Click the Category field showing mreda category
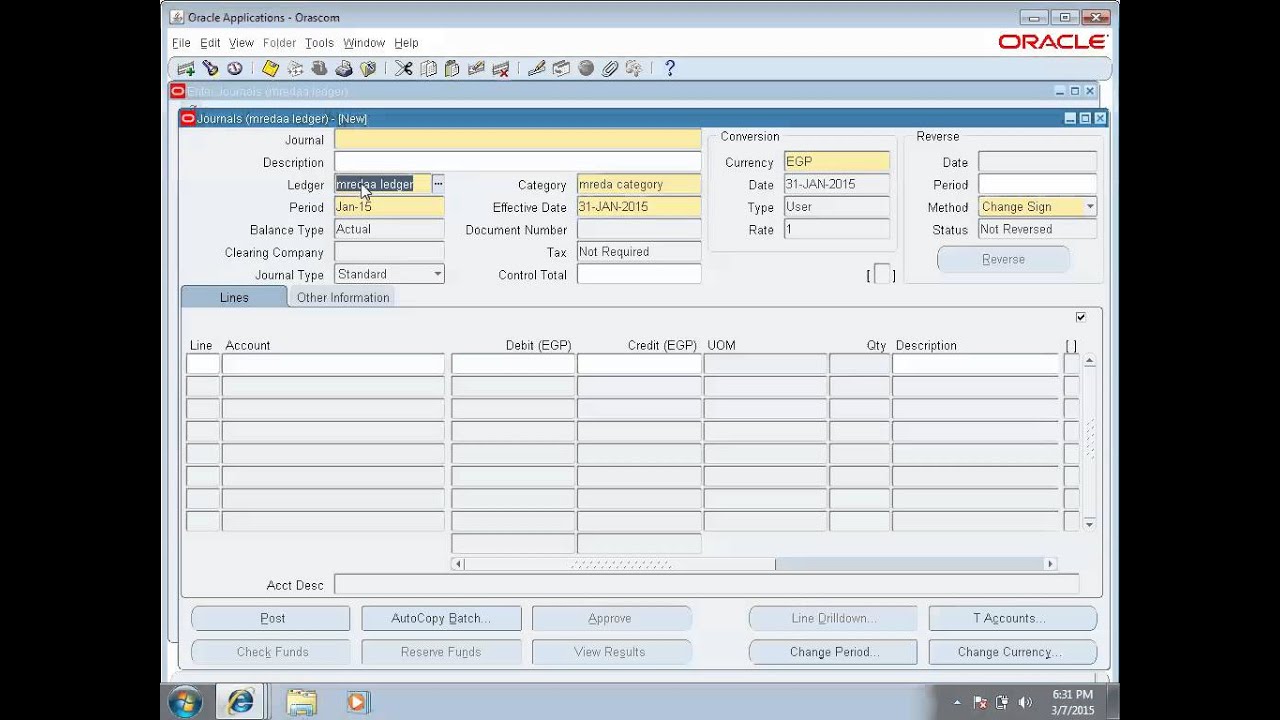 coord(639,184)
